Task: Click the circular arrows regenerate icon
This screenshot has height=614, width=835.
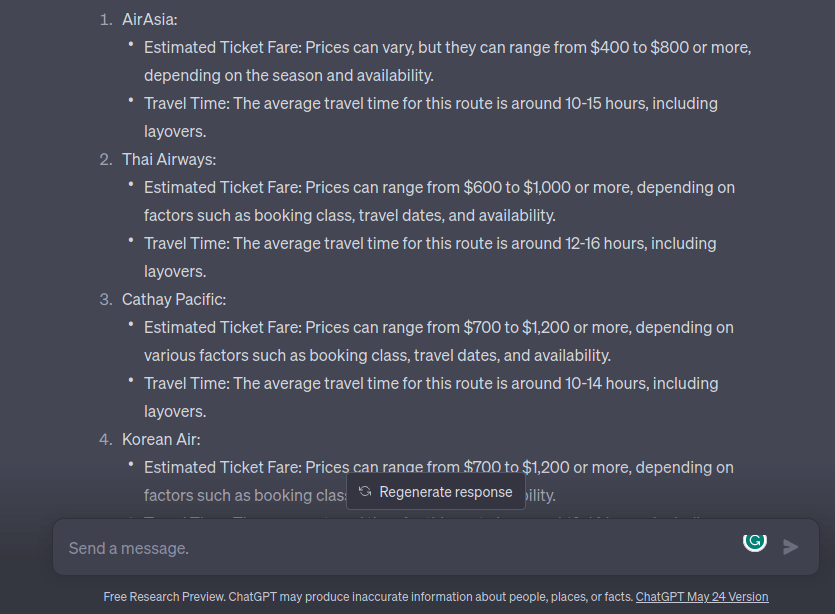Action: point(365,492)
